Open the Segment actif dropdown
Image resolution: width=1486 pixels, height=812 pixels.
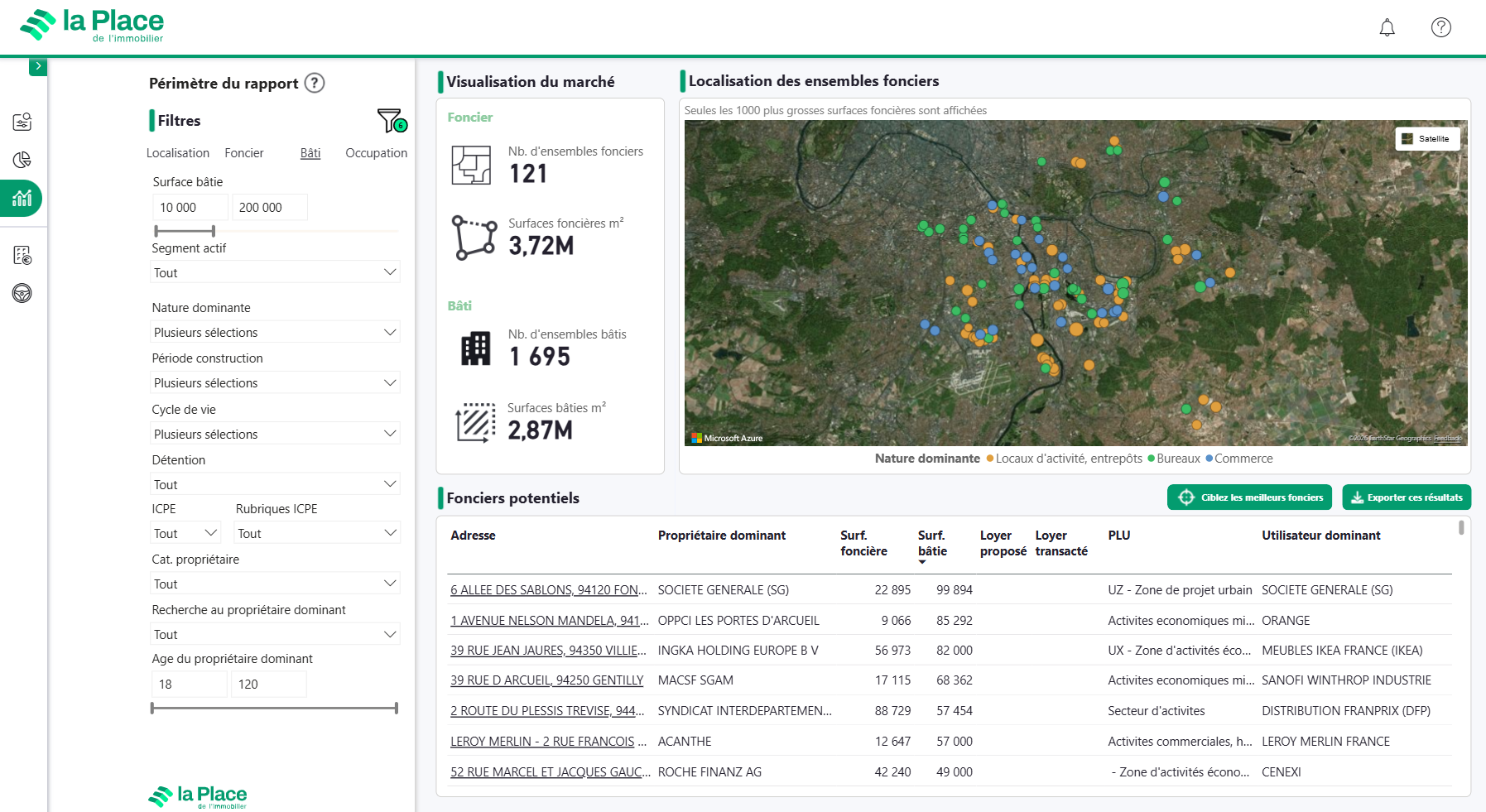point(275,272)
